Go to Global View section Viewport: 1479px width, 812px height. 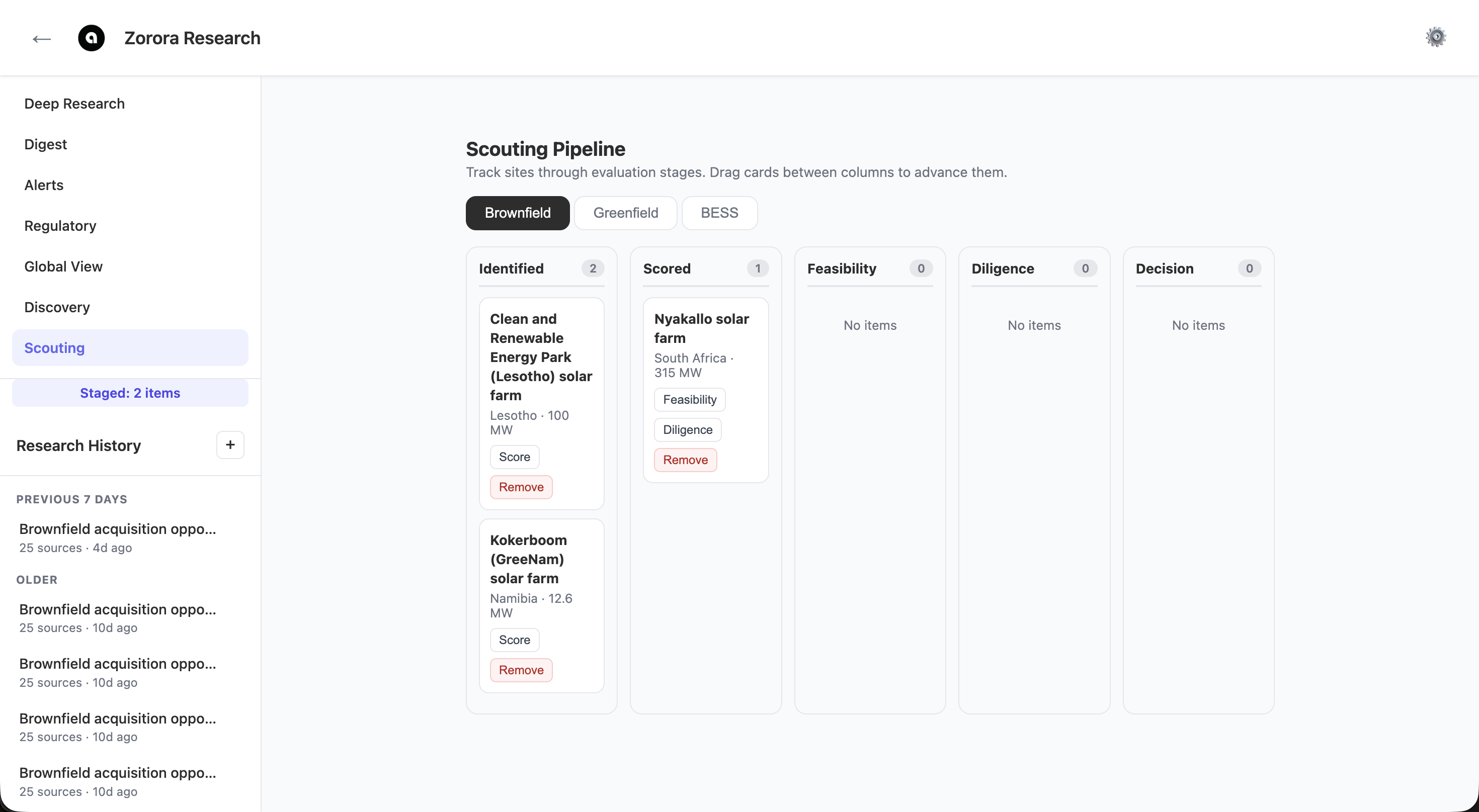[x=63, y=266]
